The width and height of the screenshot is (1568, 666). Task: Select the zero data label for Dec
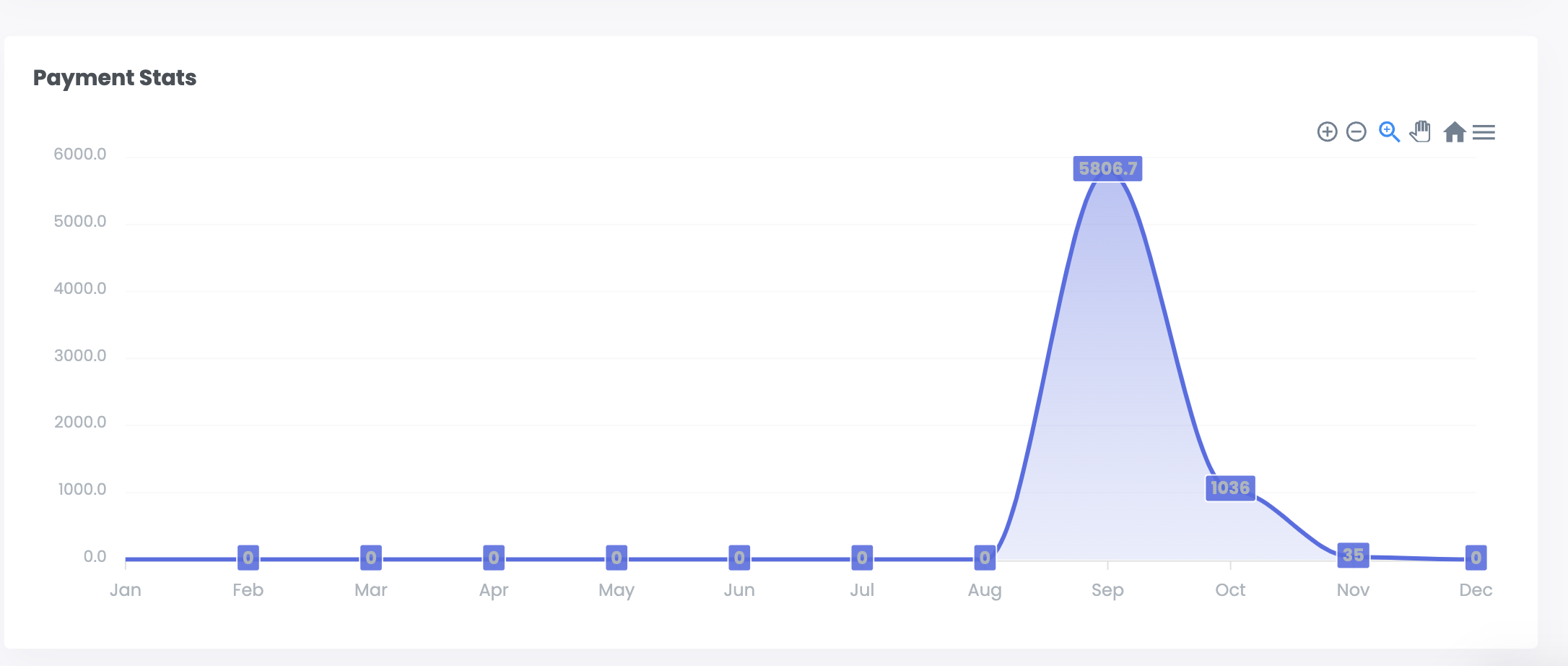click(1476, 558)
